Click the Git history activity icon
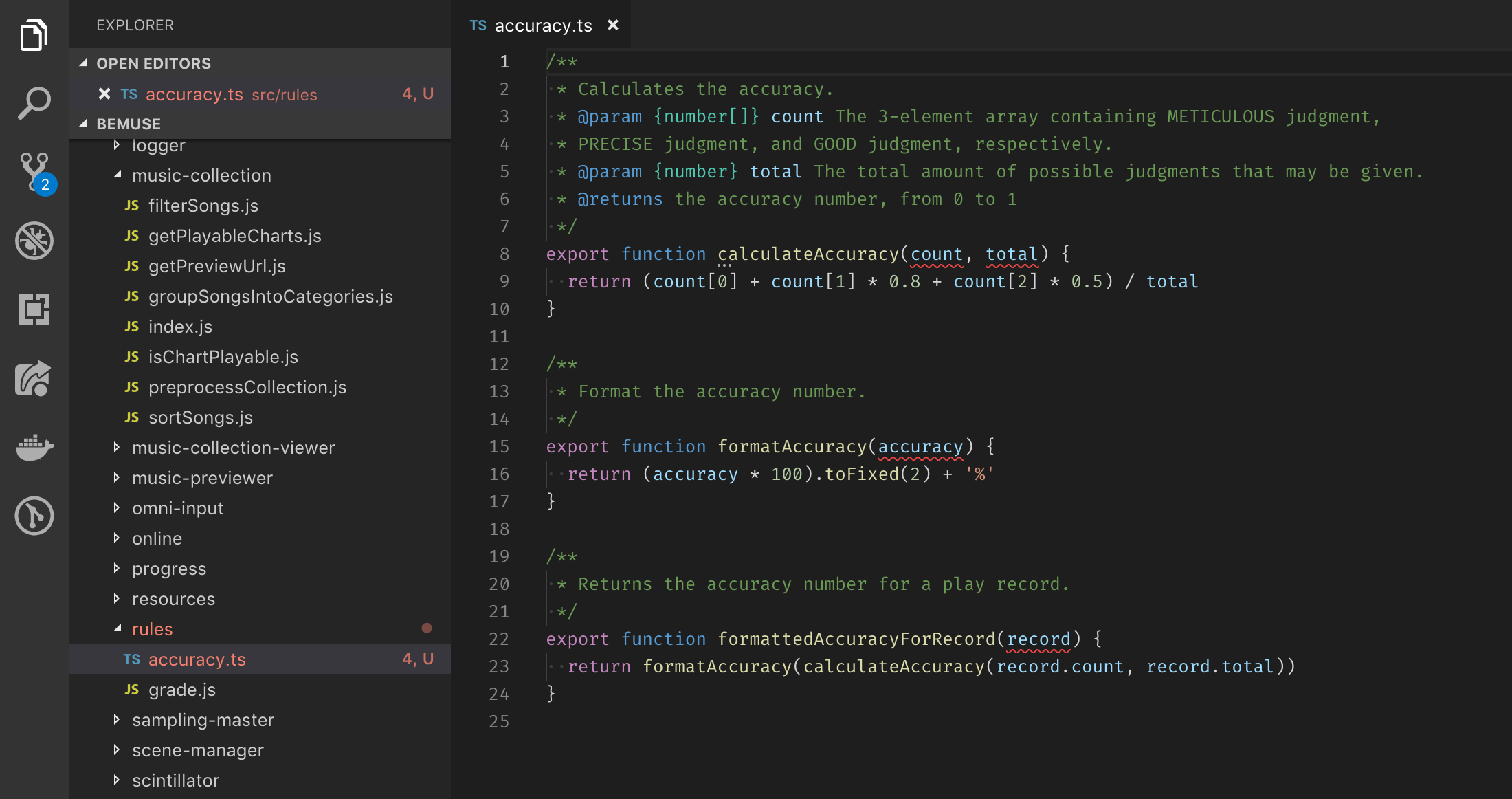 click(x=34, y=516)
